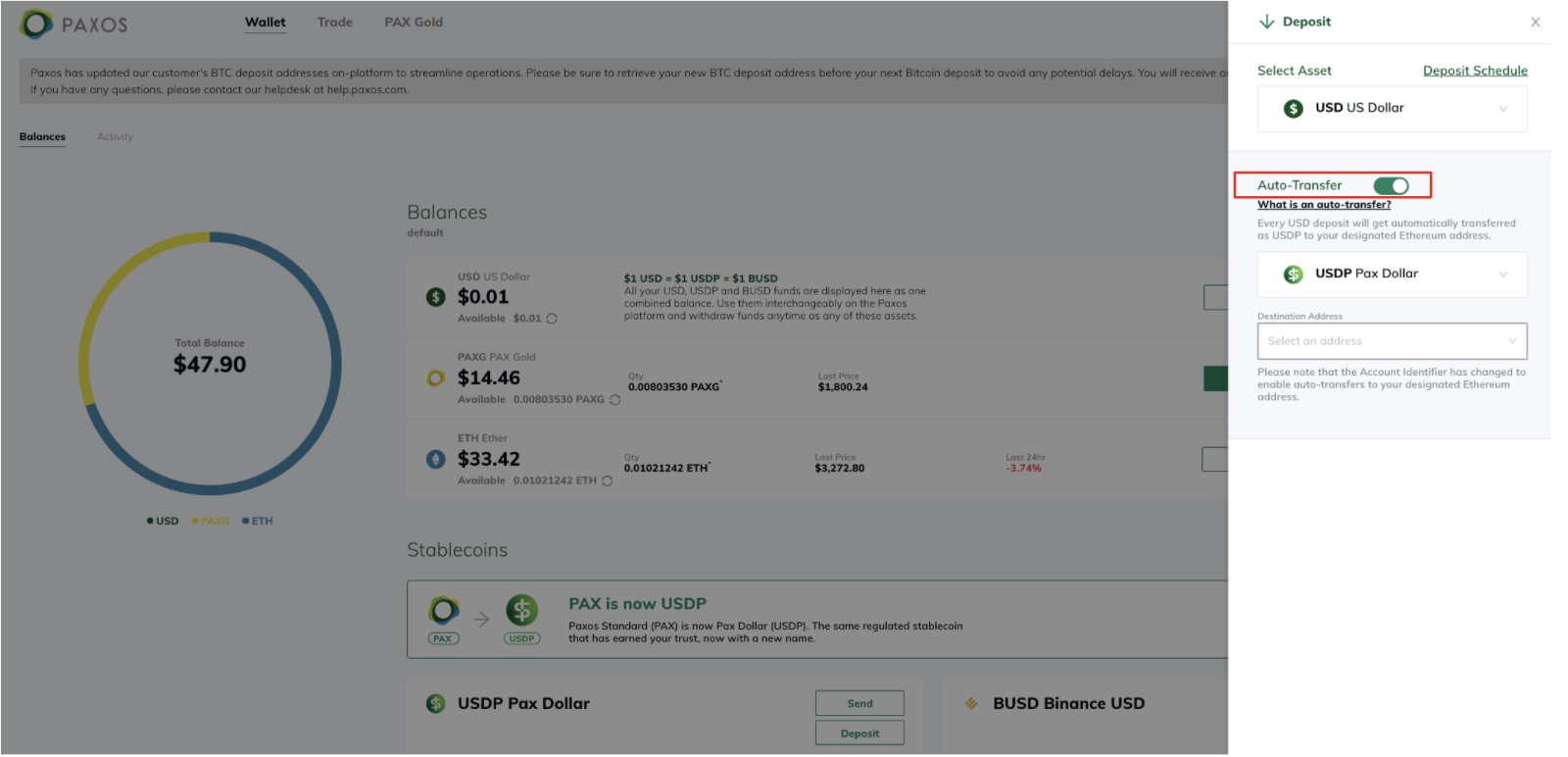Expand the USD US Dollar asset dropdown
Image resolution: width=1568 pixels, height=757 pixels.
click(1392, 109)
